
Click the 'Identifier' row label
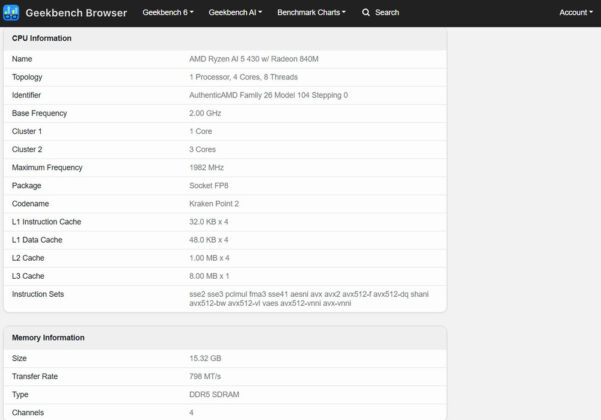coord(26,95)
